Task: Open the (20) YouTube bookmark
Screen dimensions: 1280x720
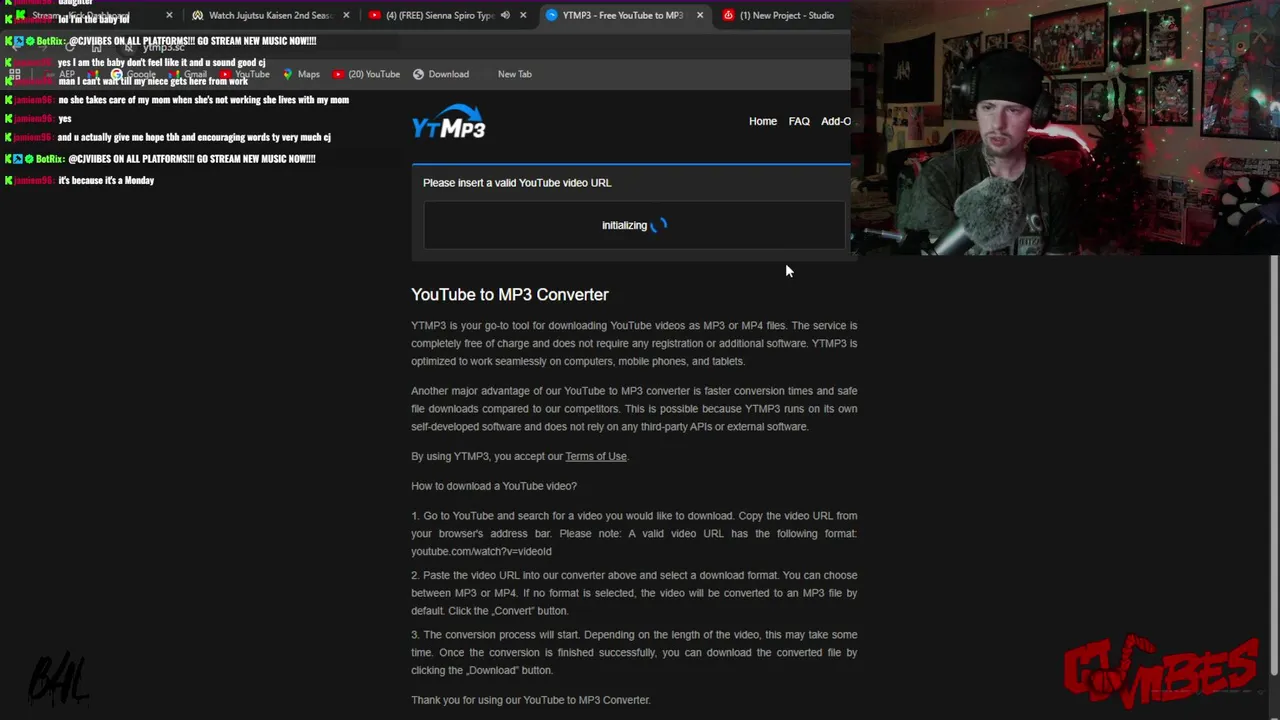Action: pyautogui.click(x=366, y=74)
